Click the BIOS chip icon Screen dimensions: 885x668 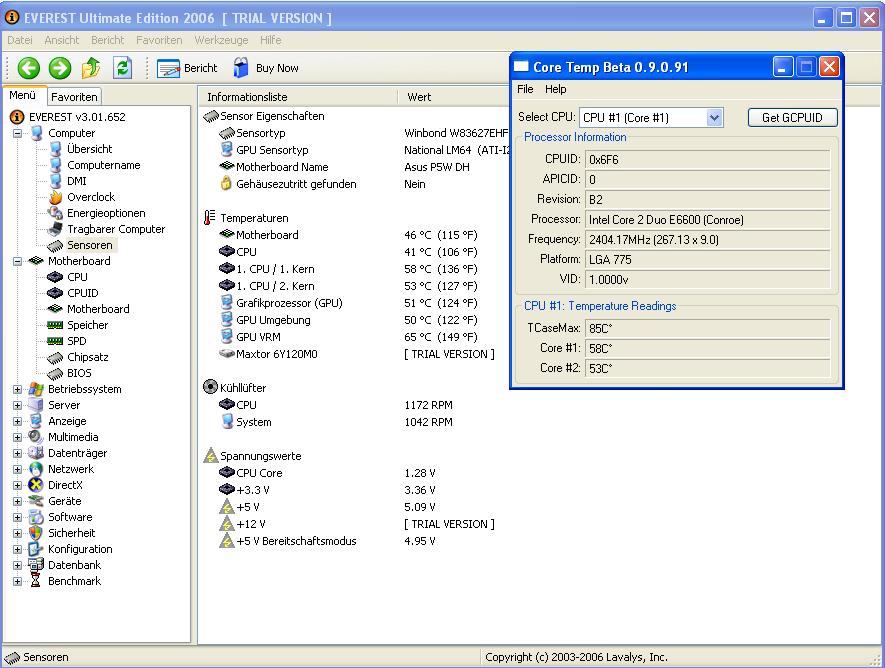click(55, 373)
